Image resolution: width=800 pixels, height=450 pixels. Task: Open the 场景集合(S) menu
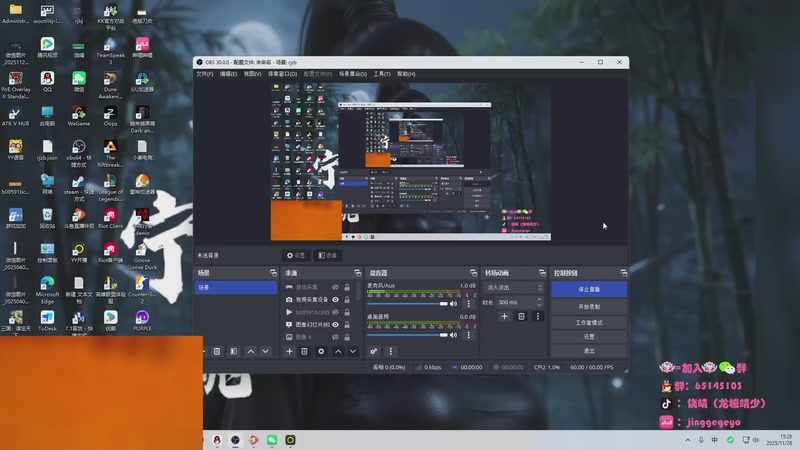point(353,74)
